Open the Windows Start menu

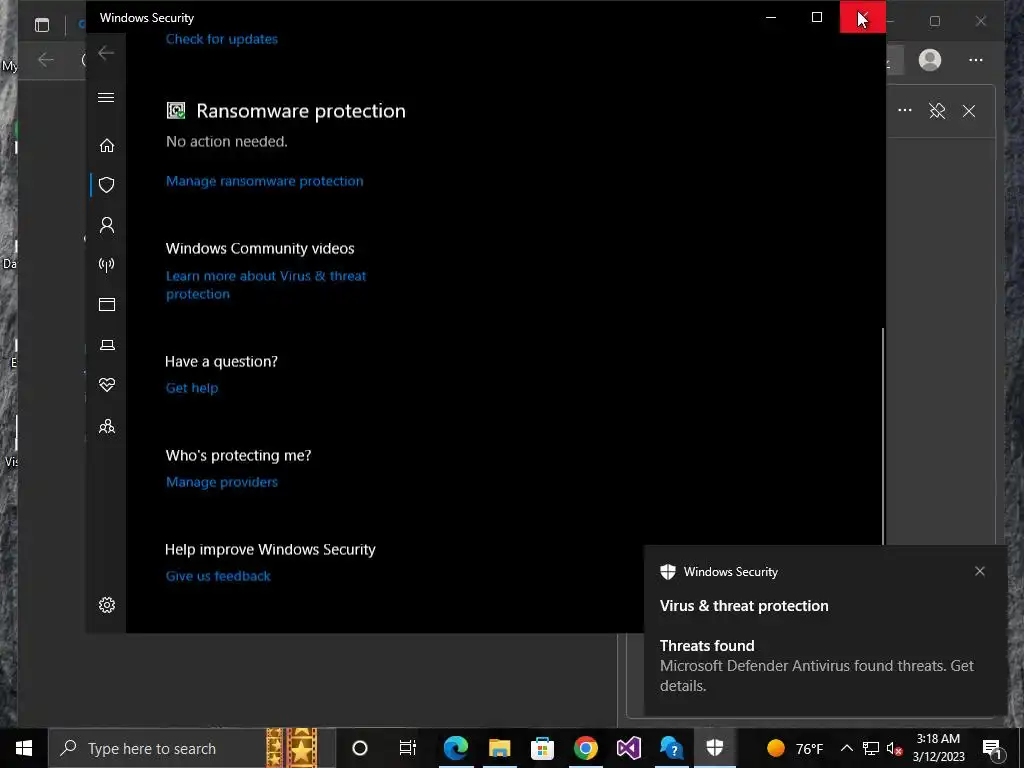click(x=24, y=748)
